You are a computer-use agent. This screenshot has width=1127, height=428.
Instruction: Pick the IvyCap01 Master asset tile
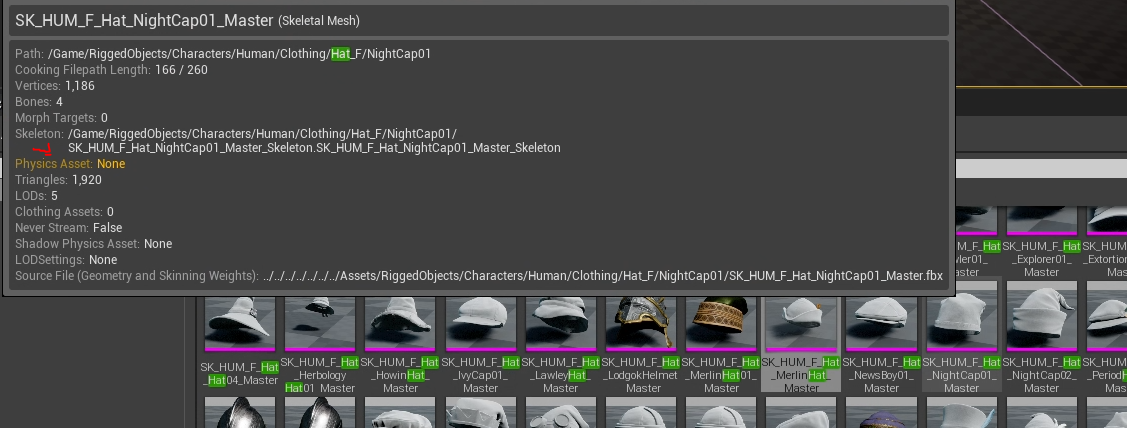pyautogui.click(x=480, y=344)
